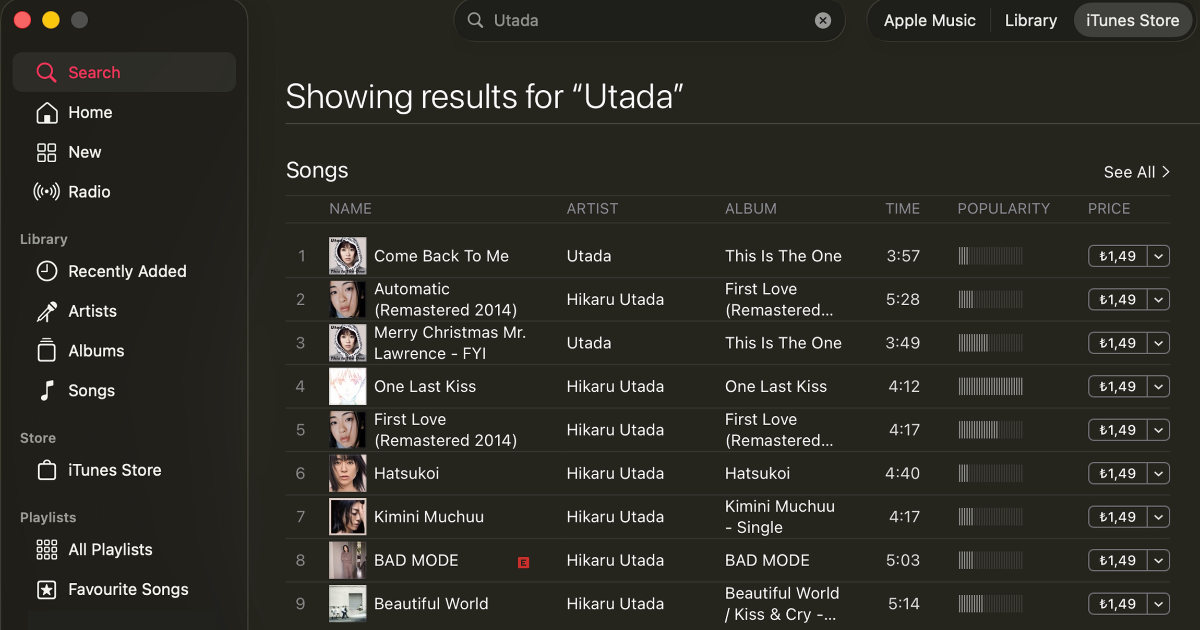Expand price options for Kimini Muchuu

click(1158, 517)
